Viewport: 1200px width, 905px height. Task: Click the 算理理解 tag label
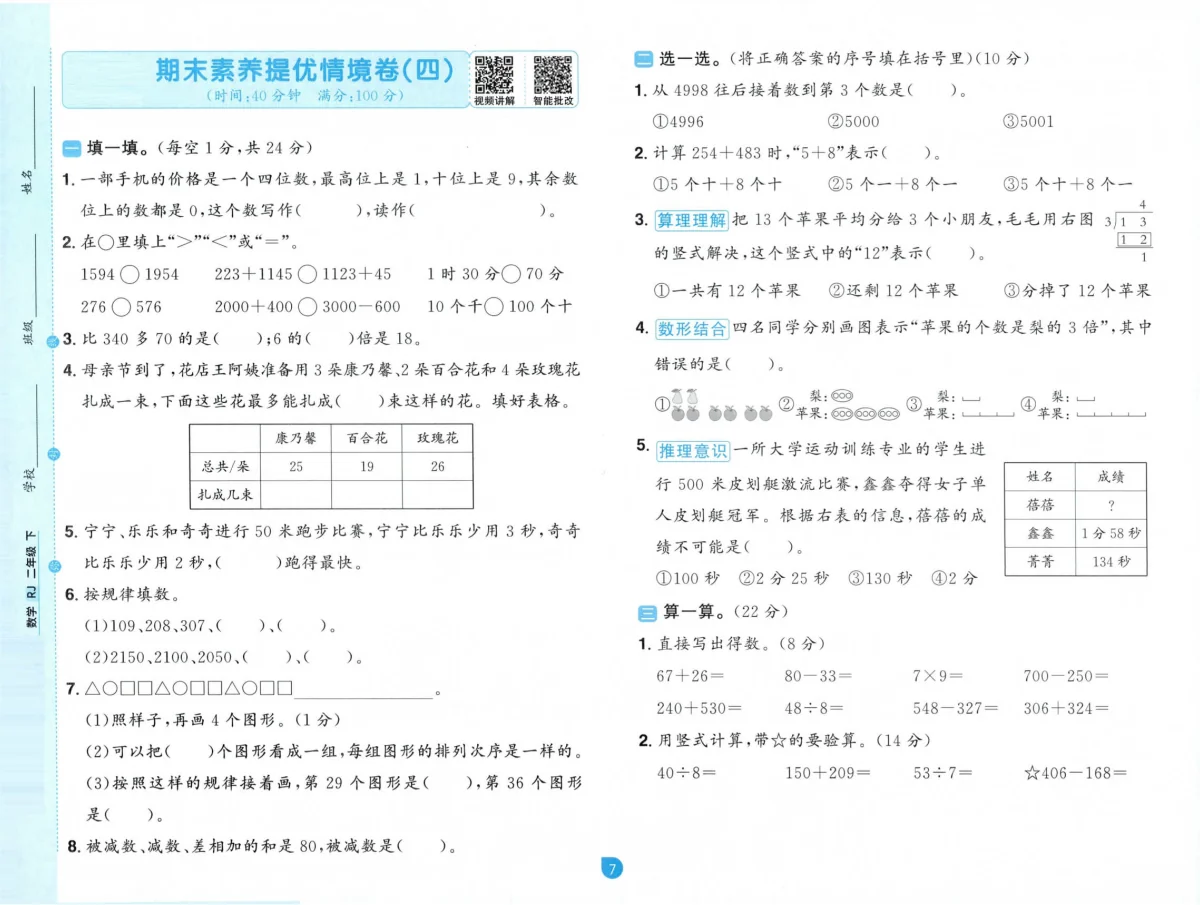tap(692, 220)
